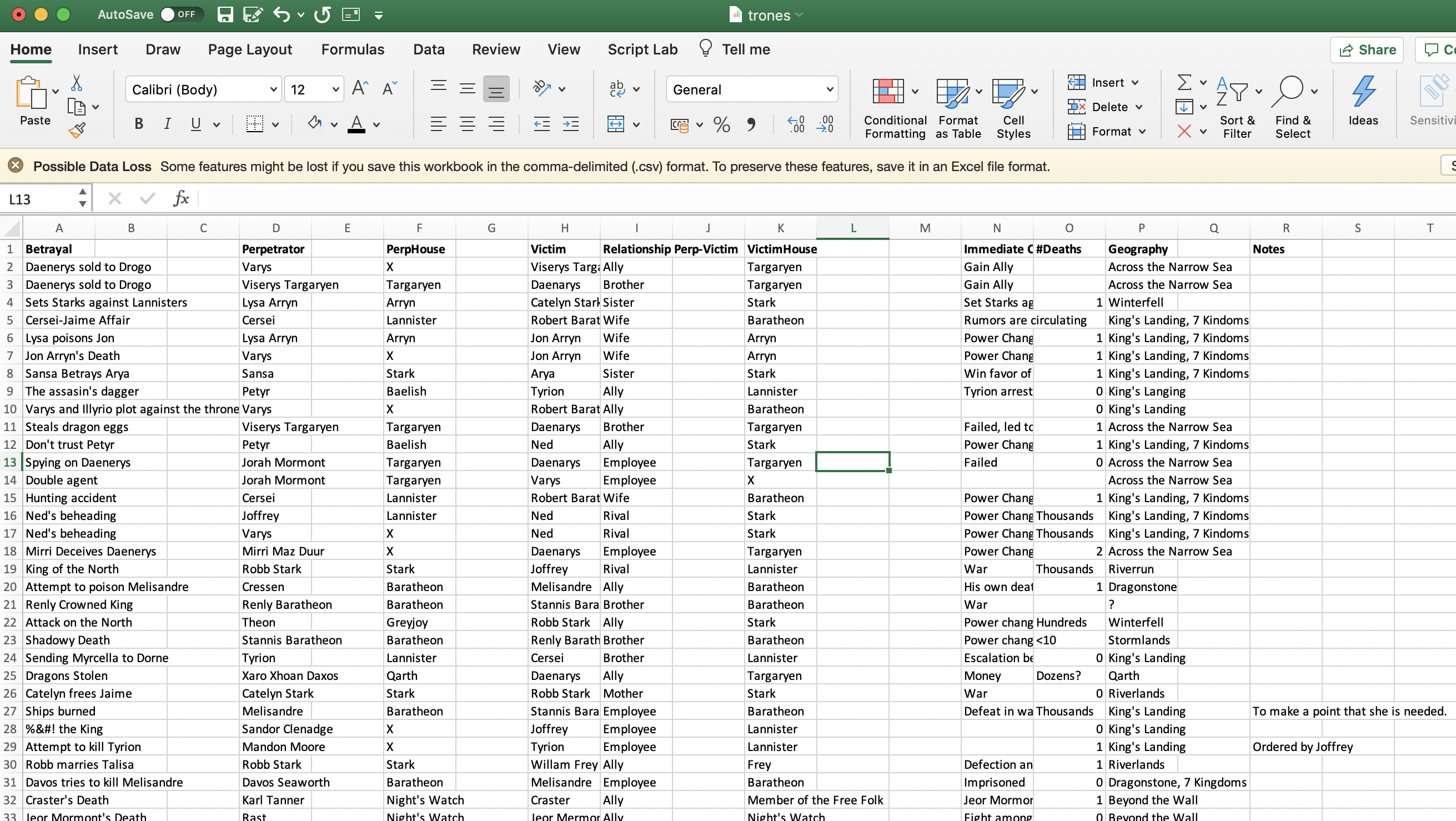The width and height of the screenshot is (1456, 821).
Task: Increase font size with large A icon
Action: tap(359, 89)
